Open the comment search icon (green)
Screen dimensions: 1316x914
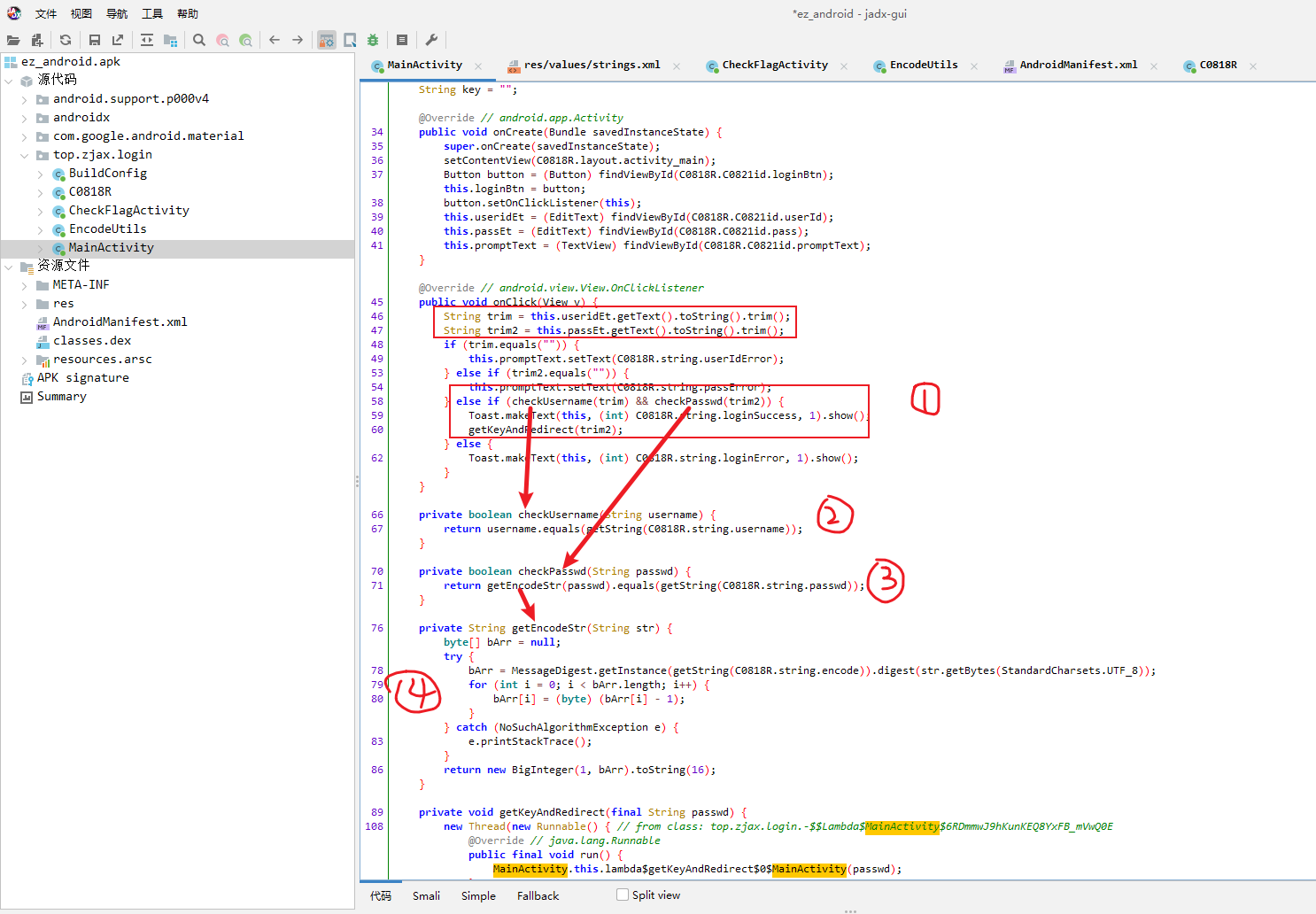pos(245,40)
